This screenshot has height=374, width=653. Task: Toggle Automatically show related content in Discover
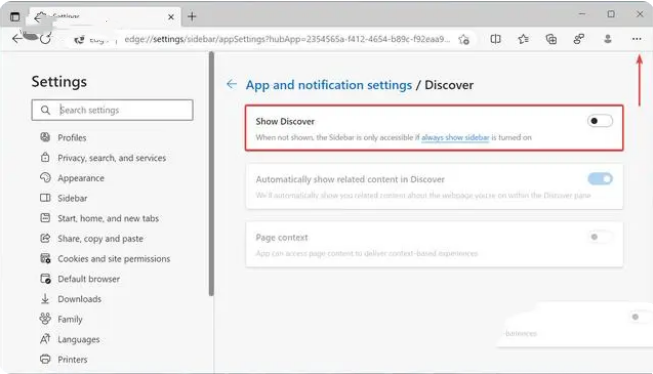[x=600, y=179]
